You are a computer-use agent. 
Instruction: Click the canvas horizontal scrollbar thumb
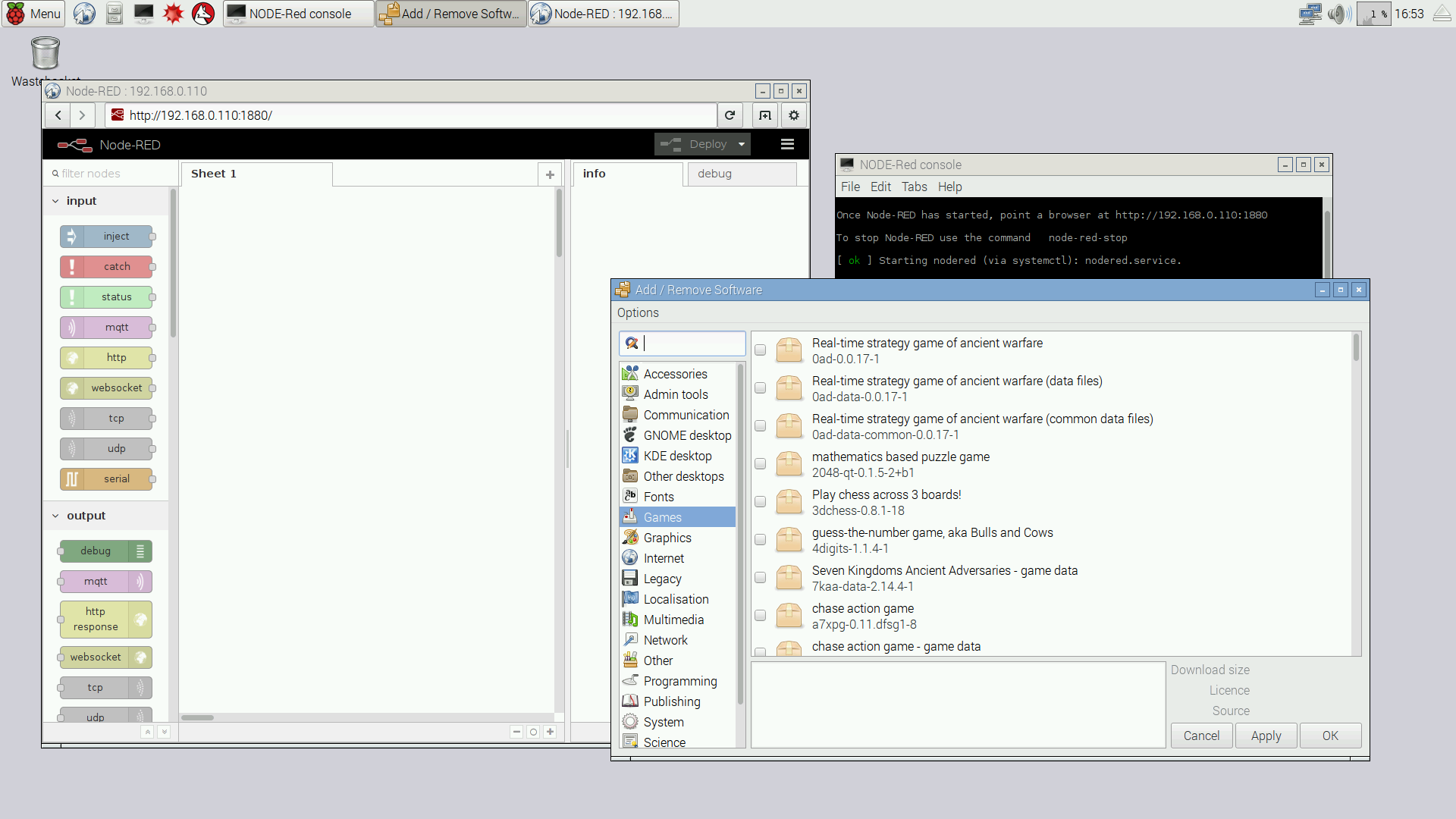197,717
